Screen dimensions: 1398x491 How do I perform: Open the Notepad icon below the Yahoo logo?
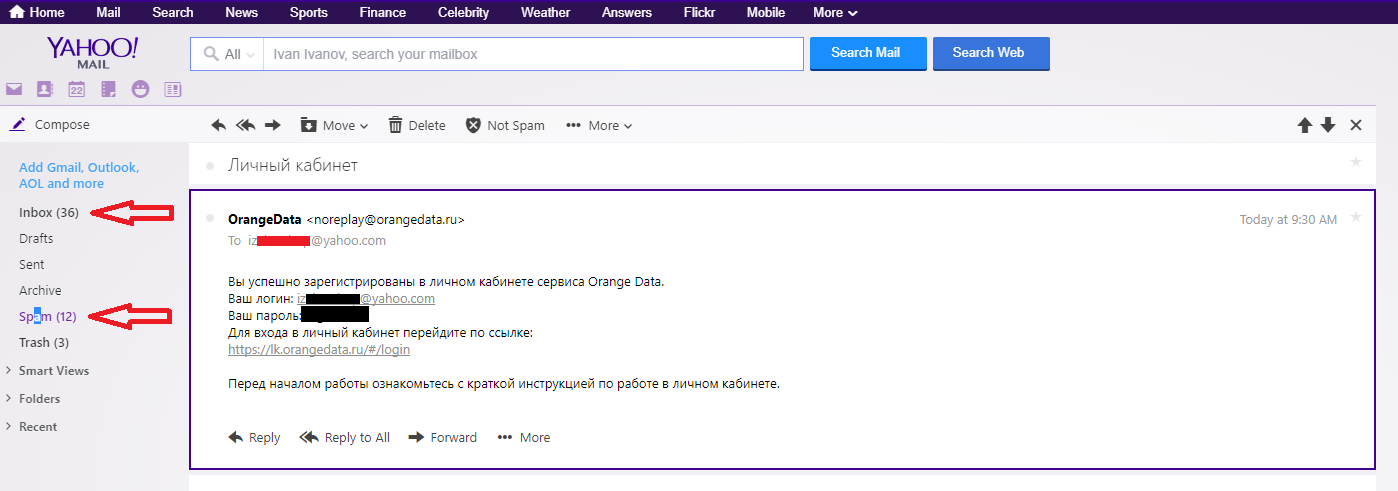[x=108, y=89]
